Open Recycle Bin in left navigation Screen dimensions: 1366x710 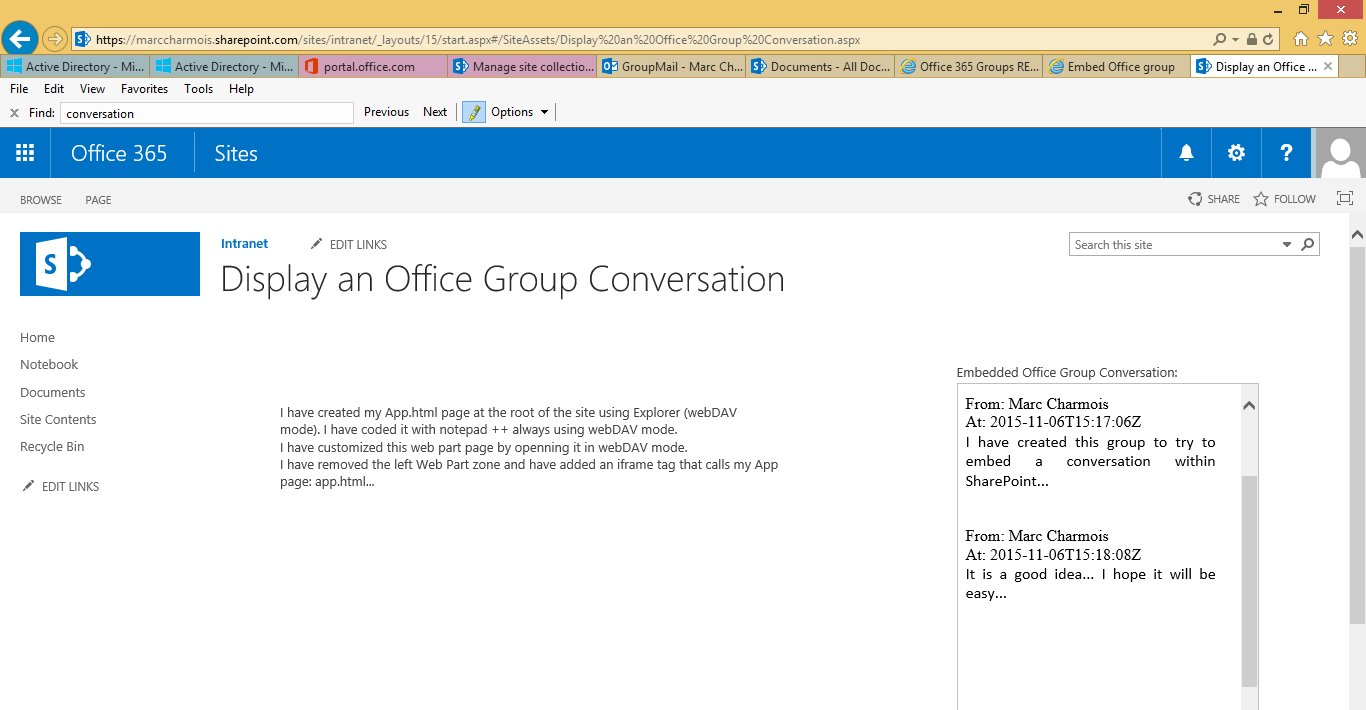[52, 447]
